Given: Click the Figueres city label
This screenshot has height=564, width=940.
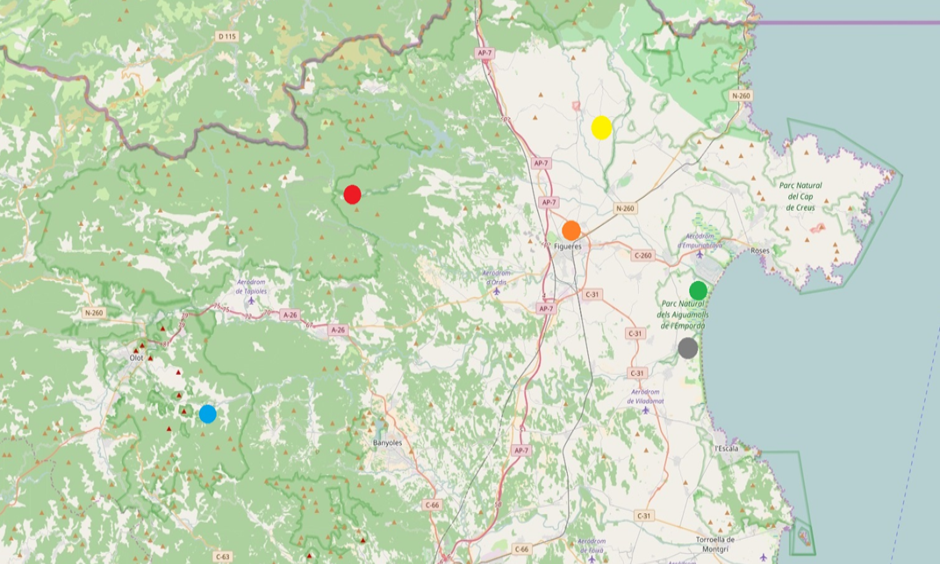Looking at the screenshot, I should [567, 247].
